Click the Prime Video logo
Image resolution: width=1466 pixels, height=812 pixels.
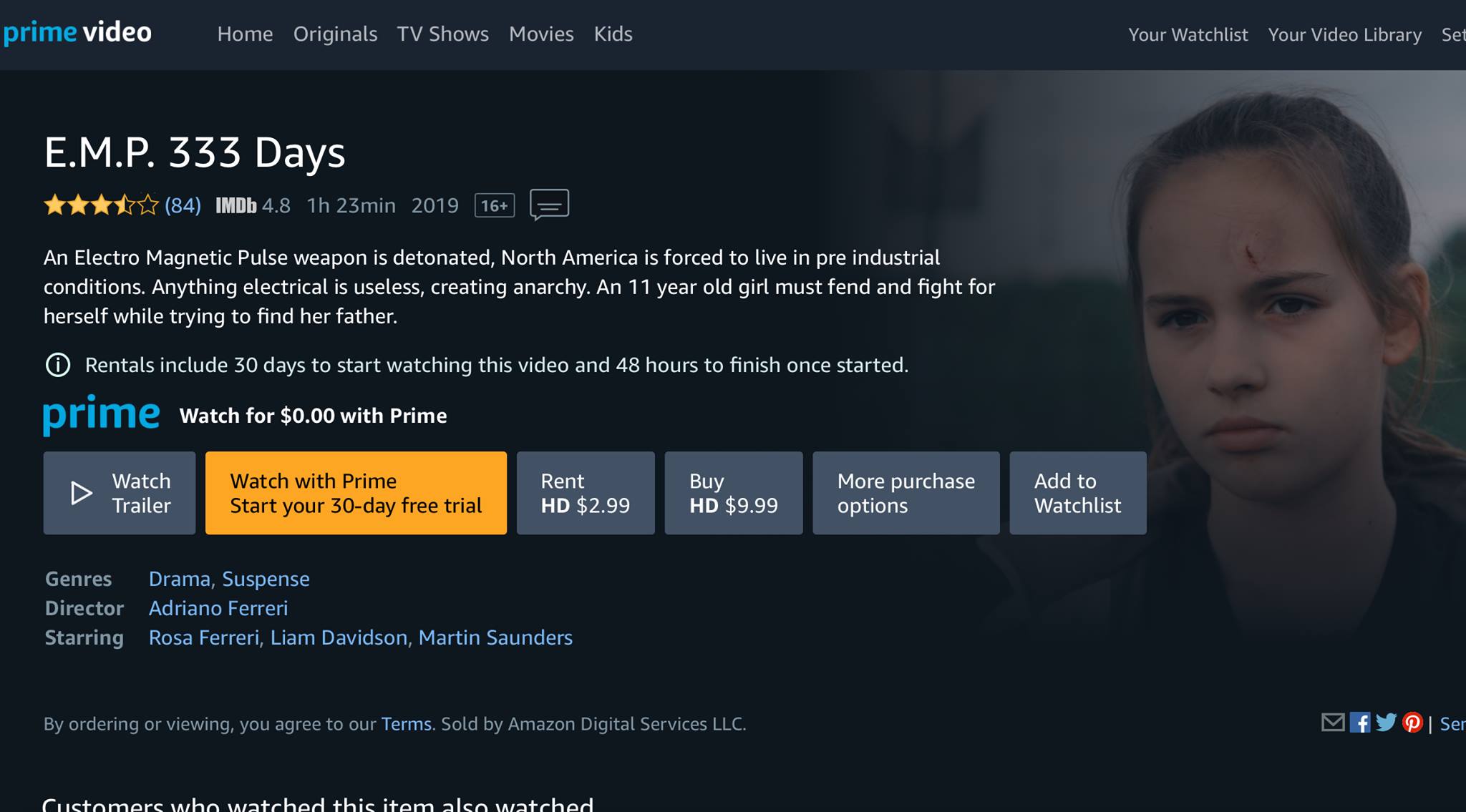[x=77, y=33]
